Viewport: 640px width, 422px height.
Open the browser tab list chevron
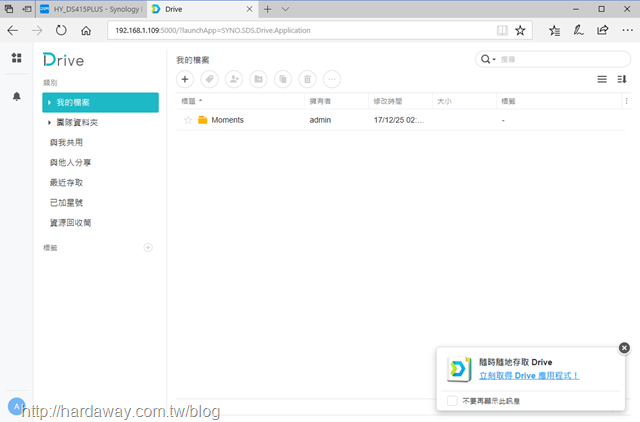click(285, 9)
